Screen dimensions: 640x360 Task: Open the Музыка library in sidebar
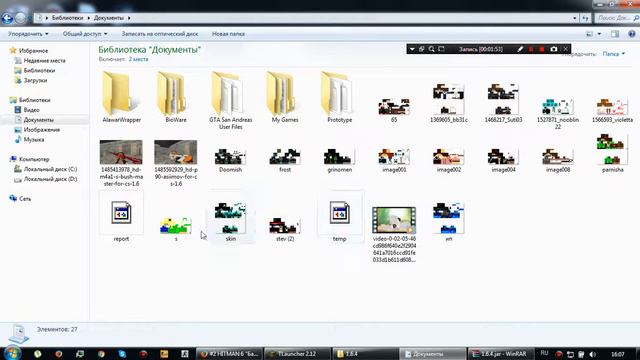[x=33, y=140]
